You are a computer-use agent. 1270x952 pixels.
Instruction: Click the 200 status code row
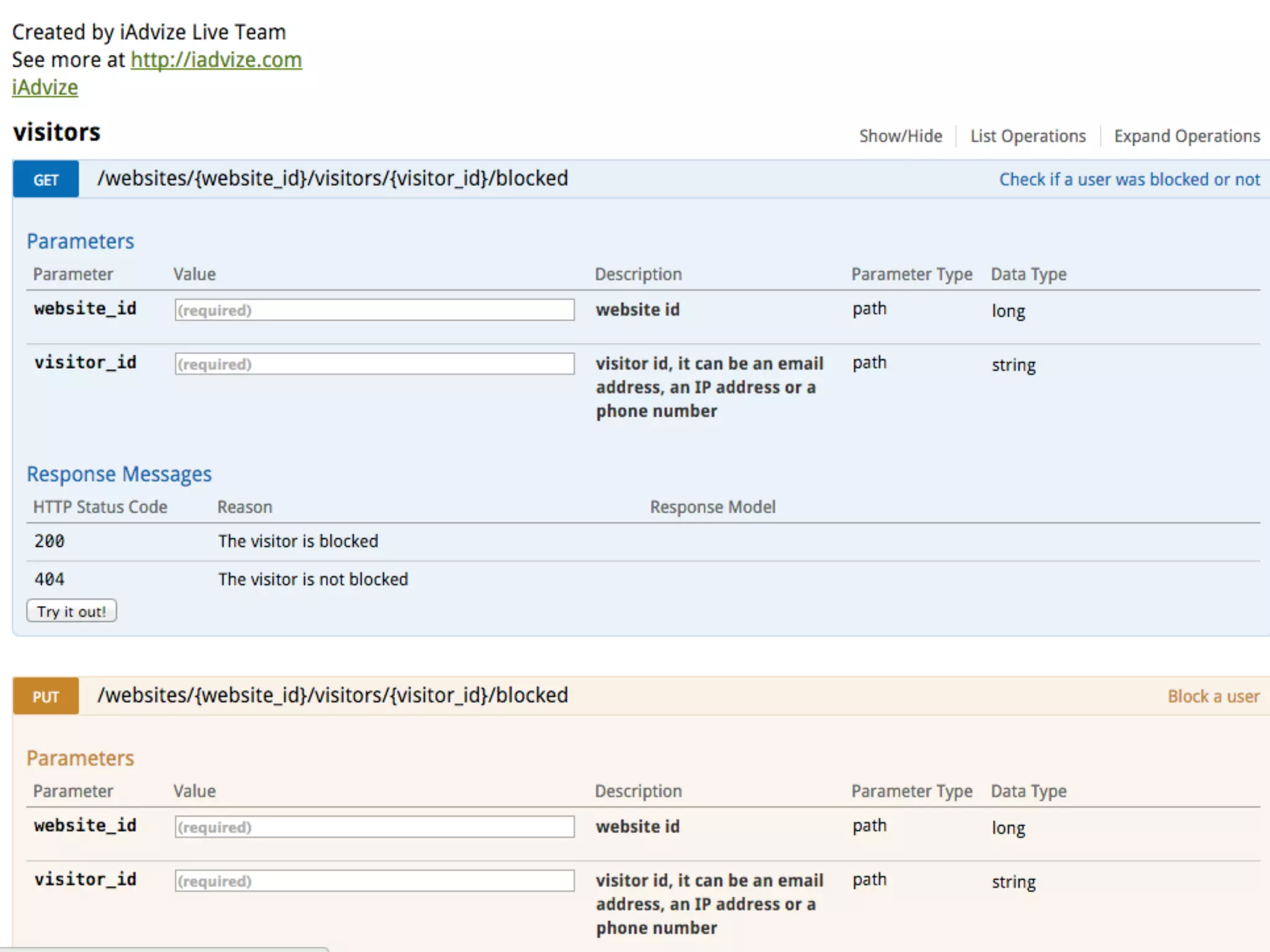point(50,541)
